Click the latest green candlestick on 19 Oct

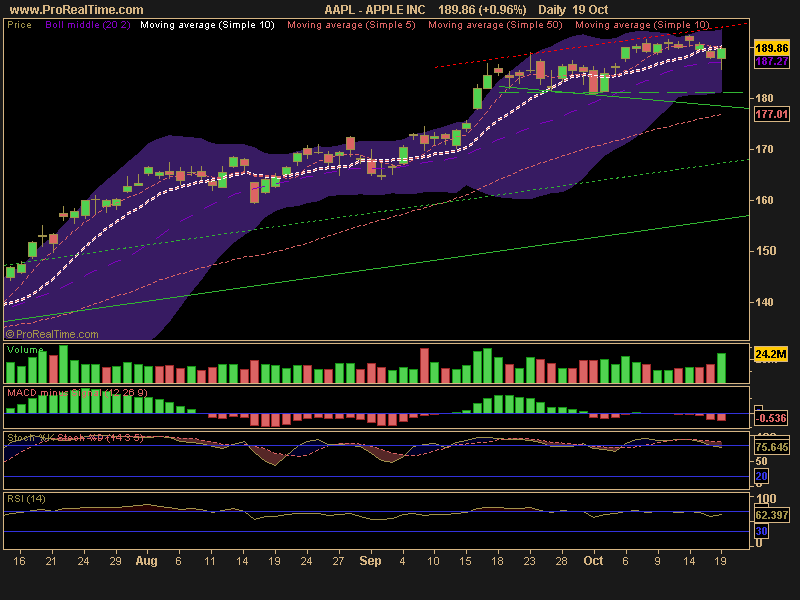pos(721,54)
